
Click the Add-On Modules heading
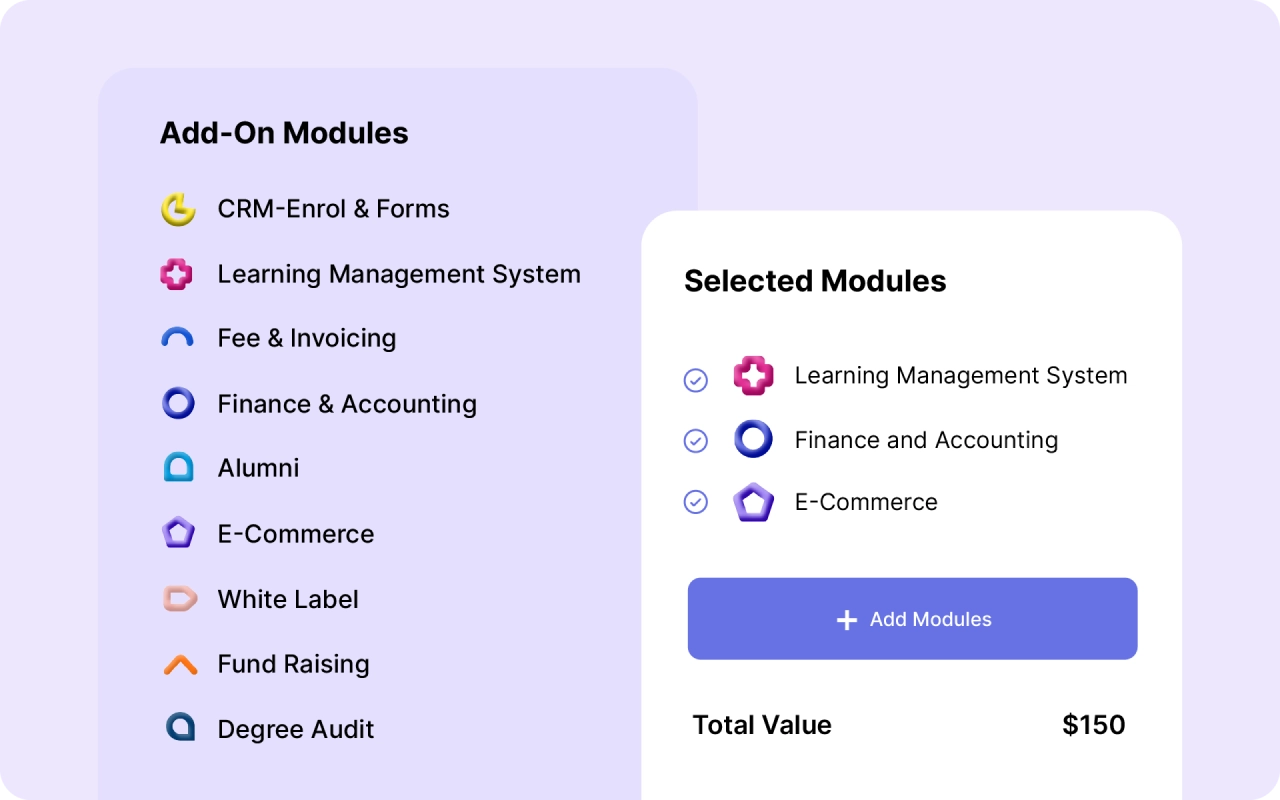pos(284,132)
